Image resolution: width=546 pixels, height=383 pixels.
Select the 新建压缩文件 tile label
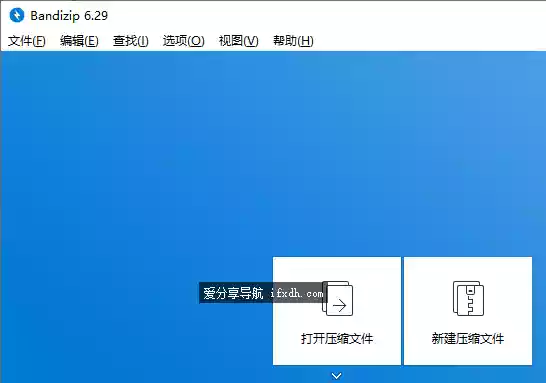(x=468, y=338)
